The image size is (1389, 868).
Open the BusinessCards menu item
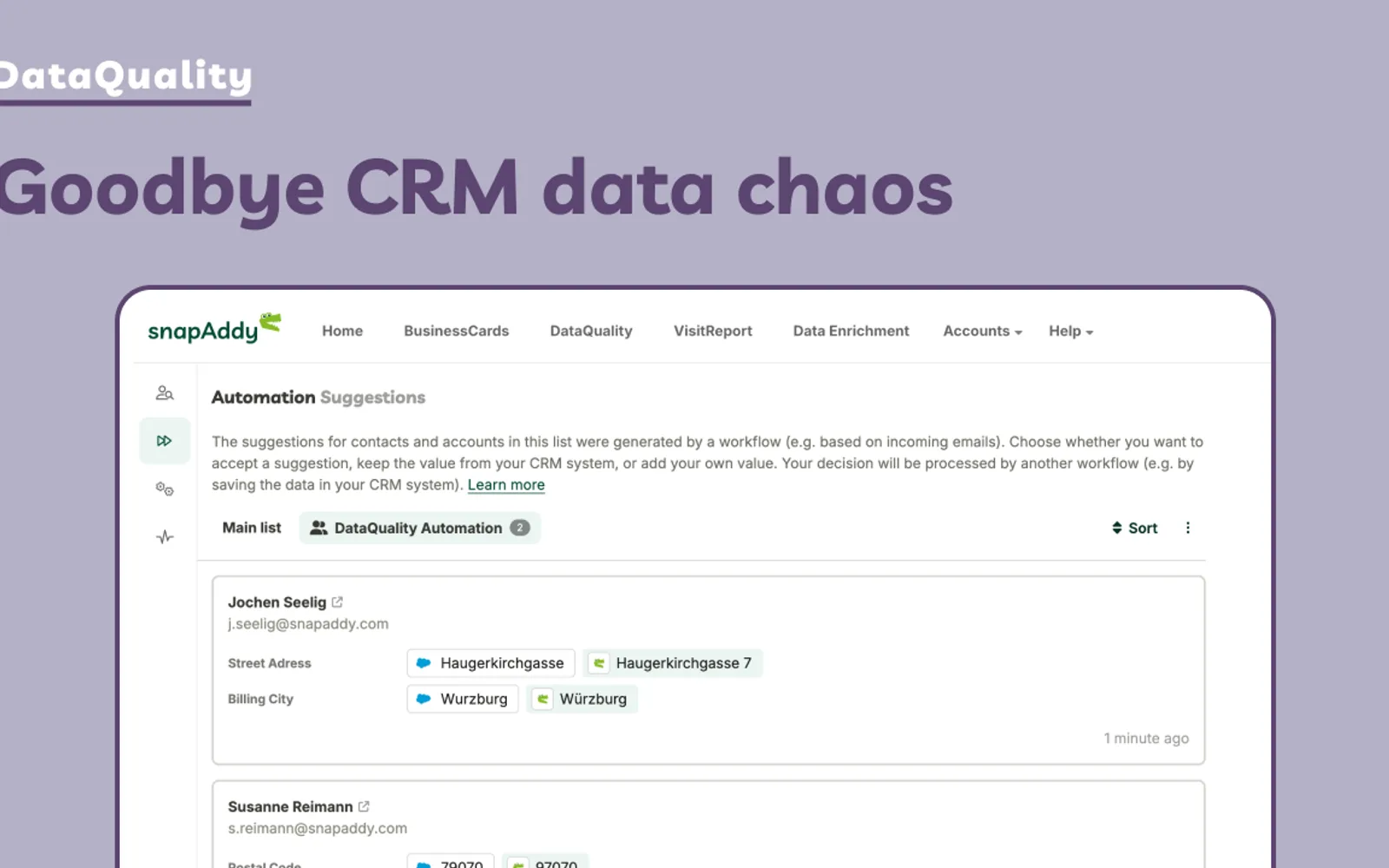[x=456, y=331]
